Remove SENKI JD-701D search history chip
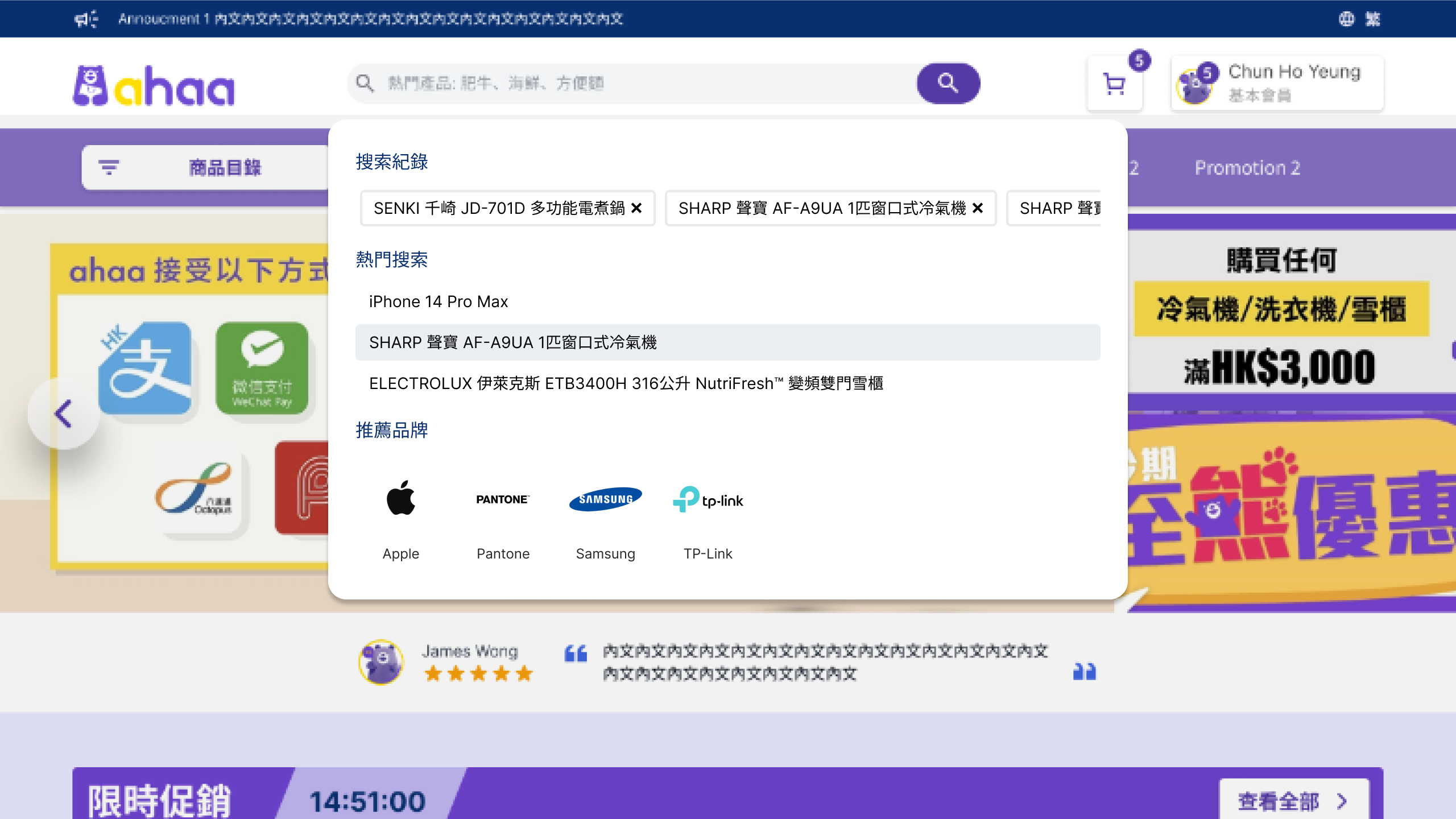The height and width of the screenshot is (819, 1456). [x=636, y=208]
